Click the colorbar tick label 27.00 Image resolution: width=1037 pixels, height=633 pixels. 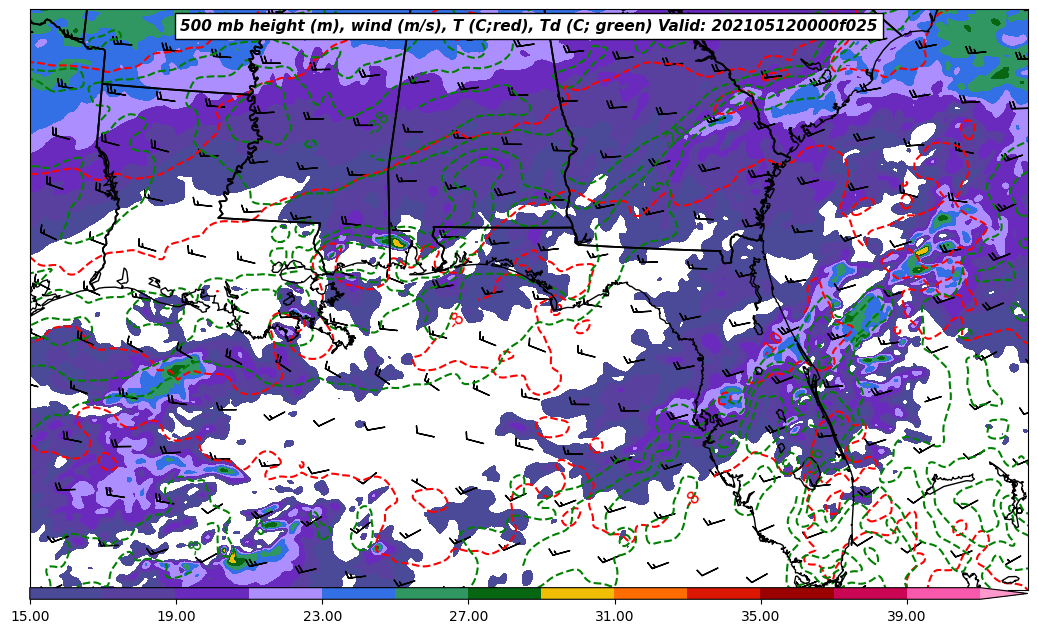(468, 616)
